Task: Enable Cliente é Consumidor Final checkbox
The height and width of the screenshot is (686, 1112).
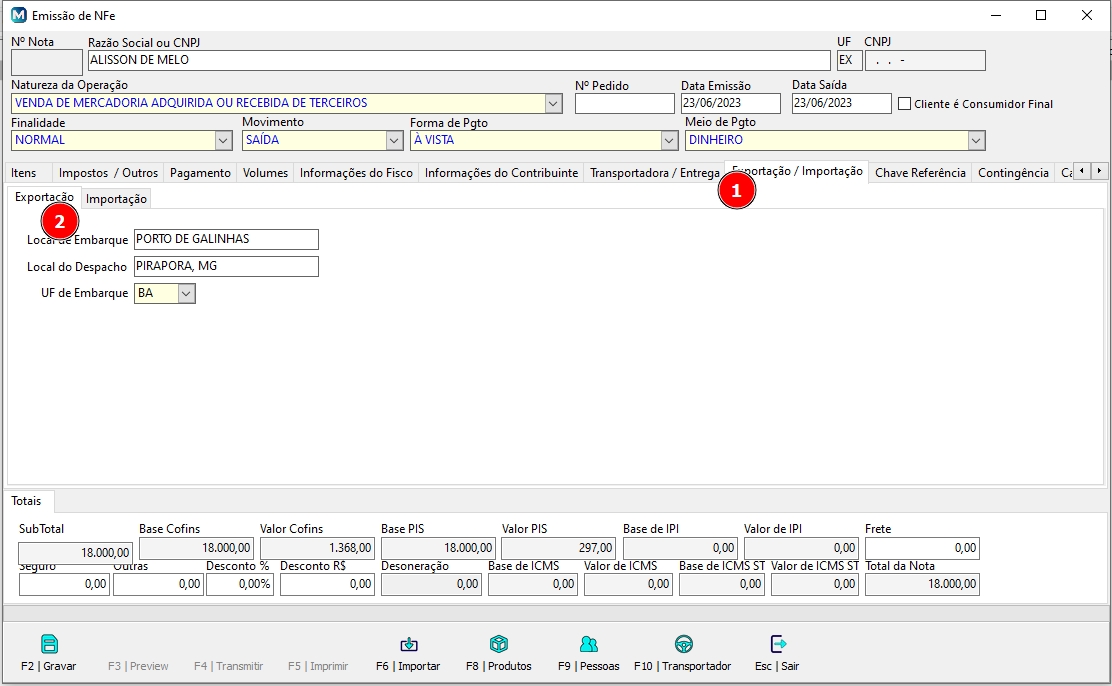Action: click(x=905, y=104)
